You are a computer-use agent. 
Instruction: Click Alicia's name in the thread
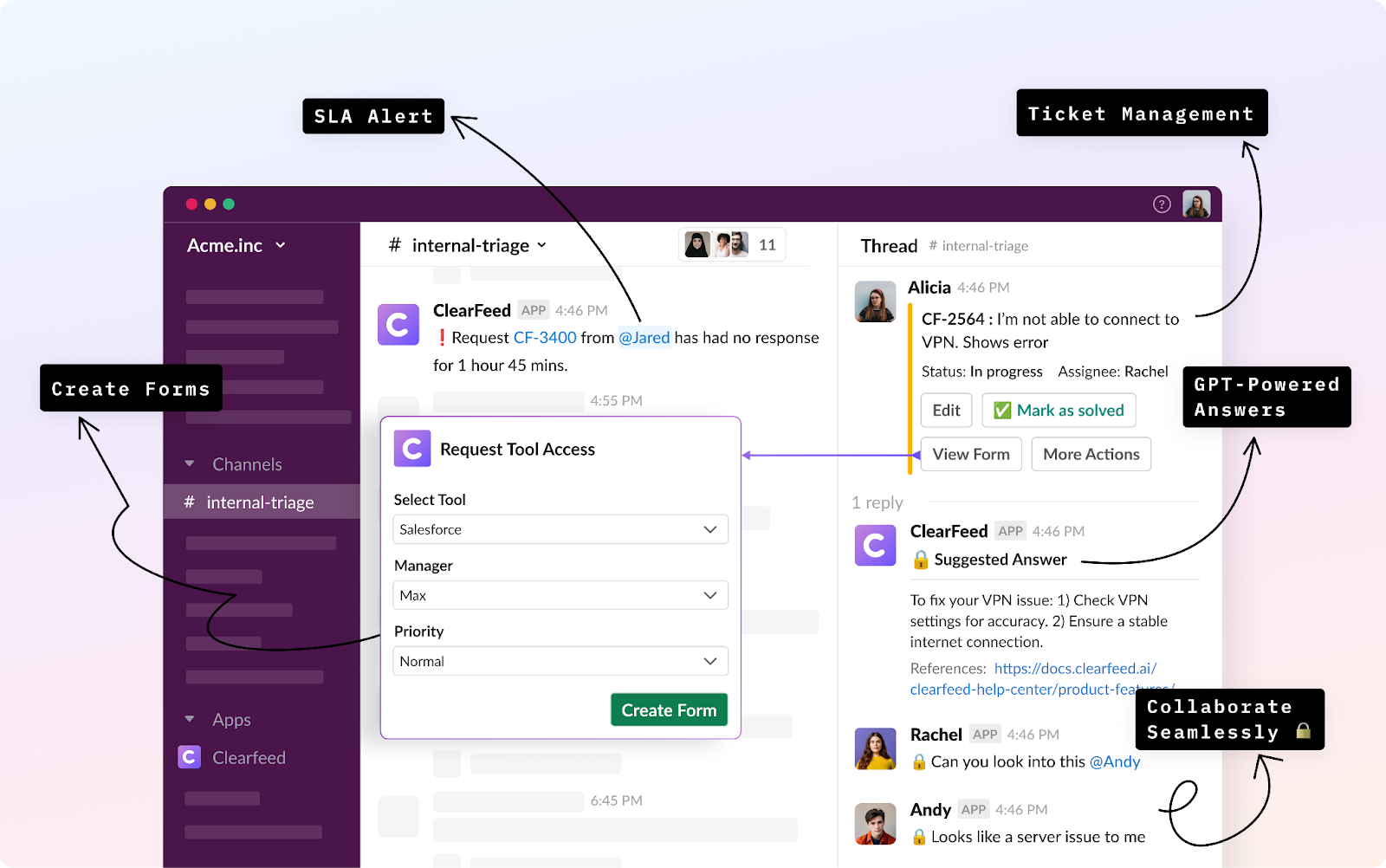coord(929,288)
